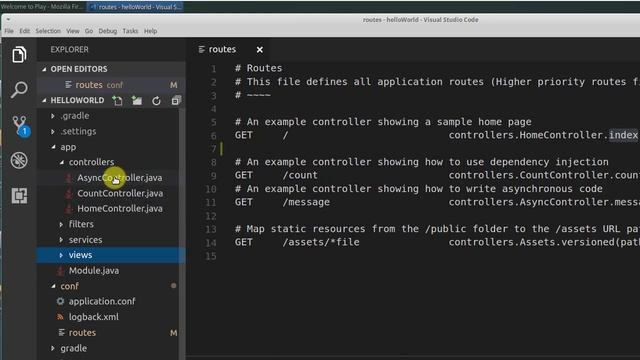Collapse the controllers folder
640x360 pixels.
point(61,162)
